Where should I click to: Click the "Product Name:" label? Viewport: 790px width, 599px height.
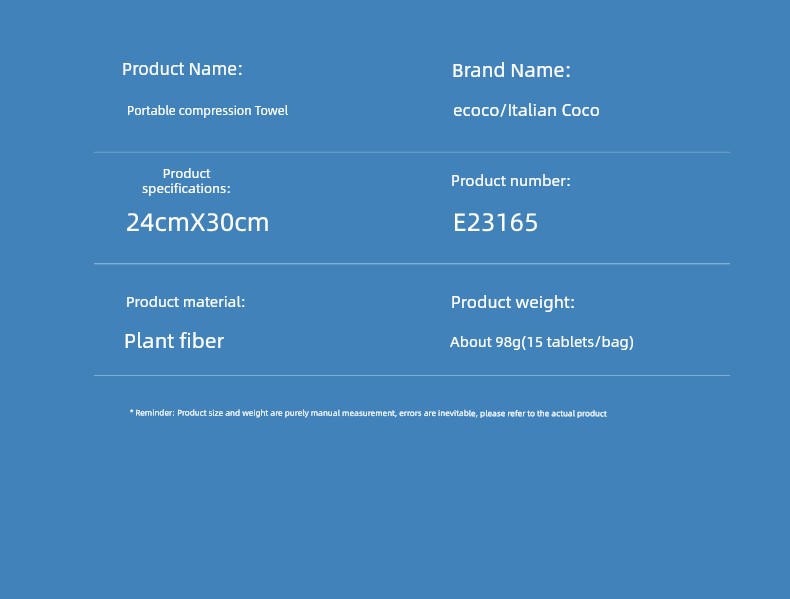182,69
